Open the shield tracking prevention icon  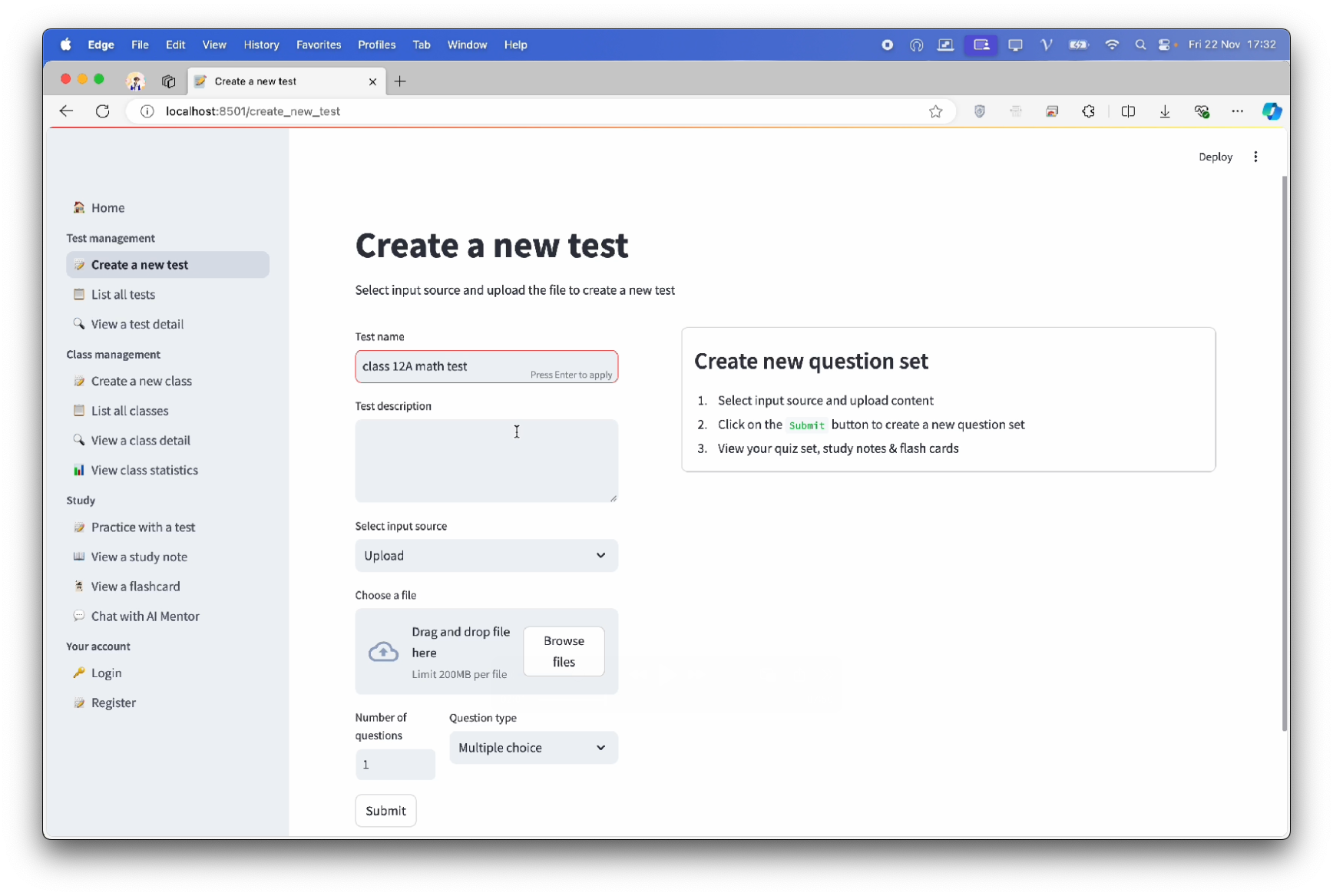tap(980, 111)
